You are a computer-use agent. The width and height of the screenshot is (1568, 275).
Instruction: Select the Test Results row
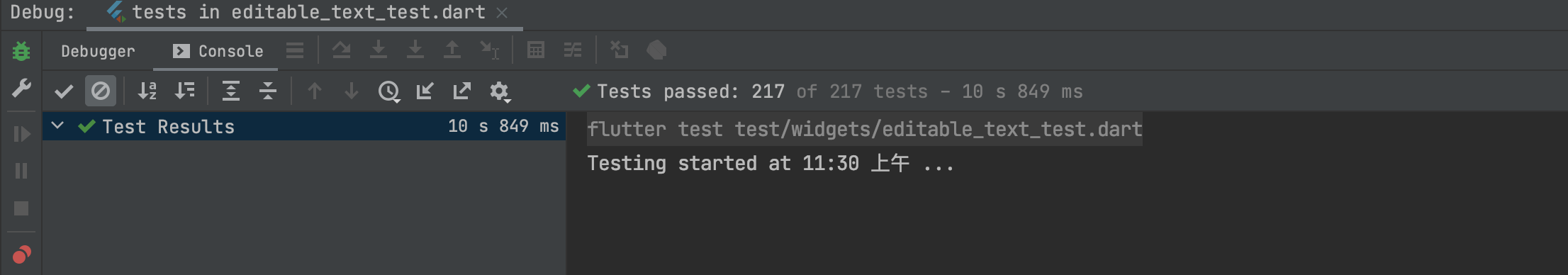click(304, 126)
